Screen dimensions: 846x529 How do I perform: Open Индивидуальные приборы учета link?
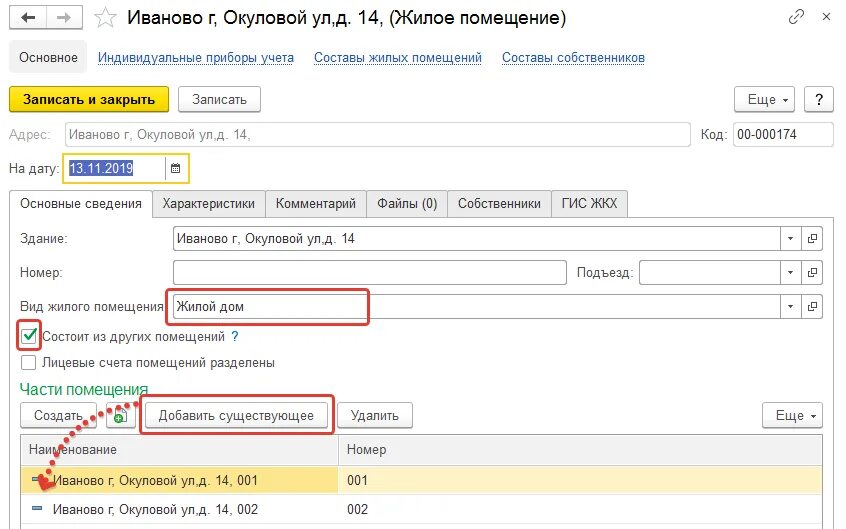click(196, 57)
